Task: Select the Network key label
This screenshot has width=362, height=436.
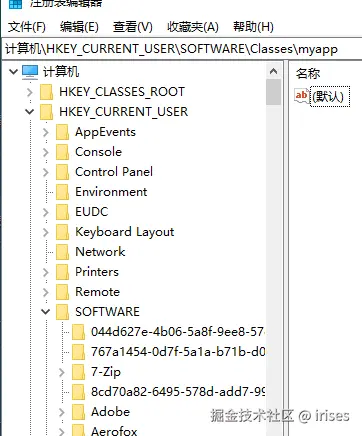Action: [x=100, y=252]
